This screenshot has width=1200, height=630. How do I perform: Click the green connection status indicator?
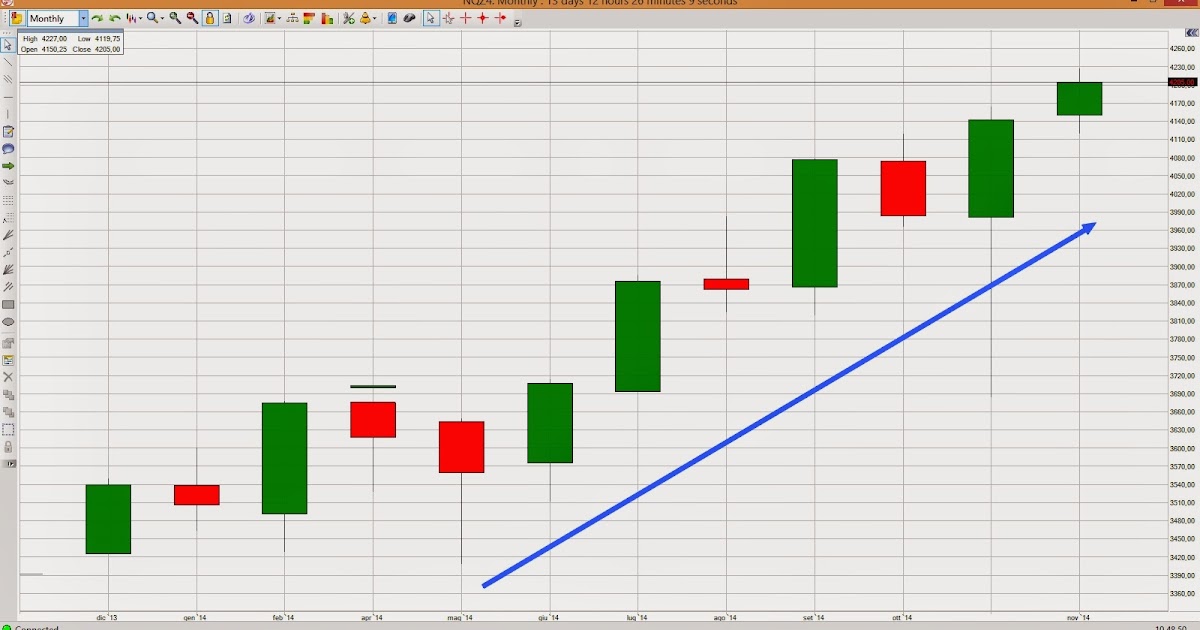point(6,627)
